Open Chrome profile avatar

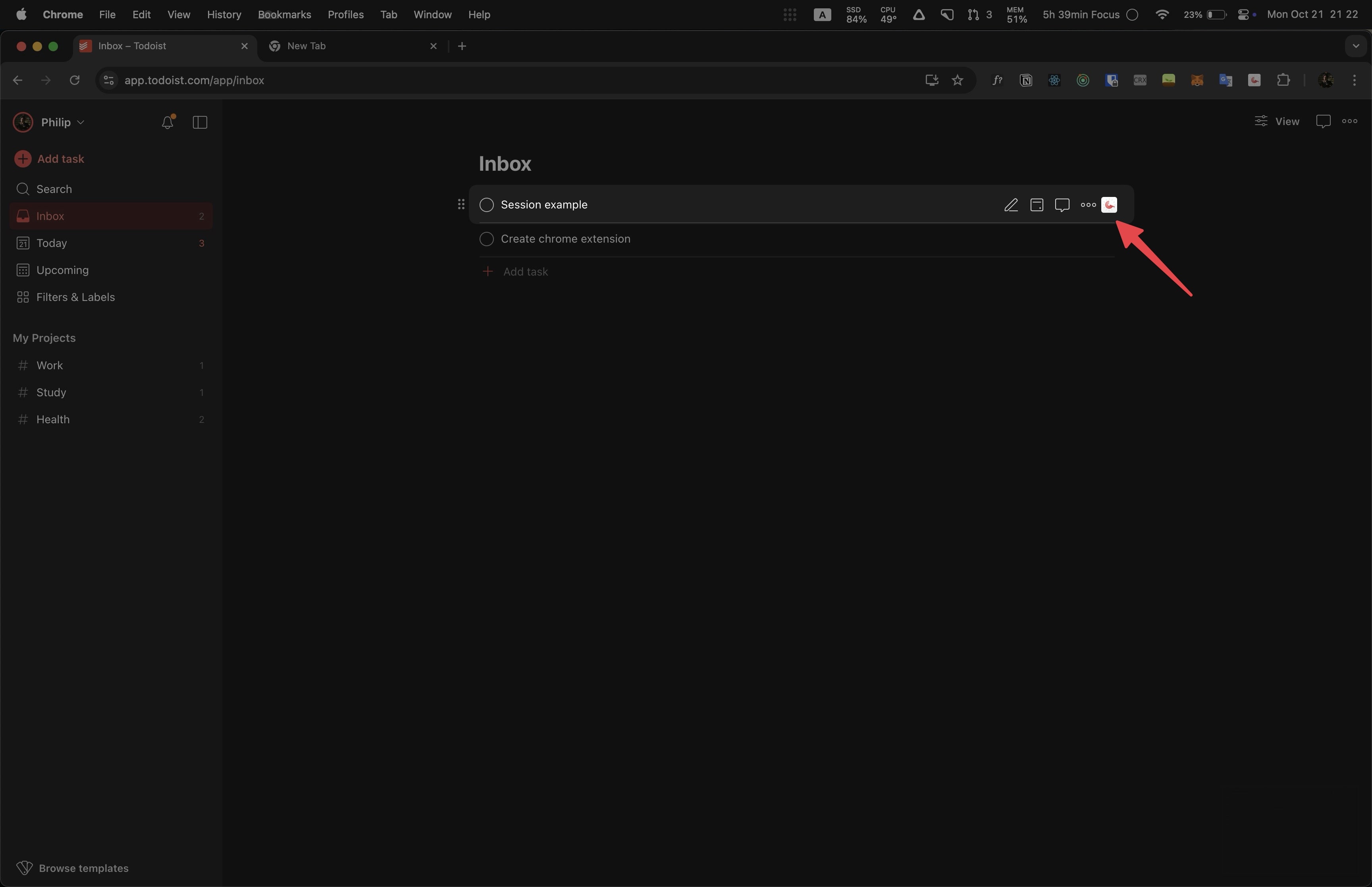[x=1326, y=80]
